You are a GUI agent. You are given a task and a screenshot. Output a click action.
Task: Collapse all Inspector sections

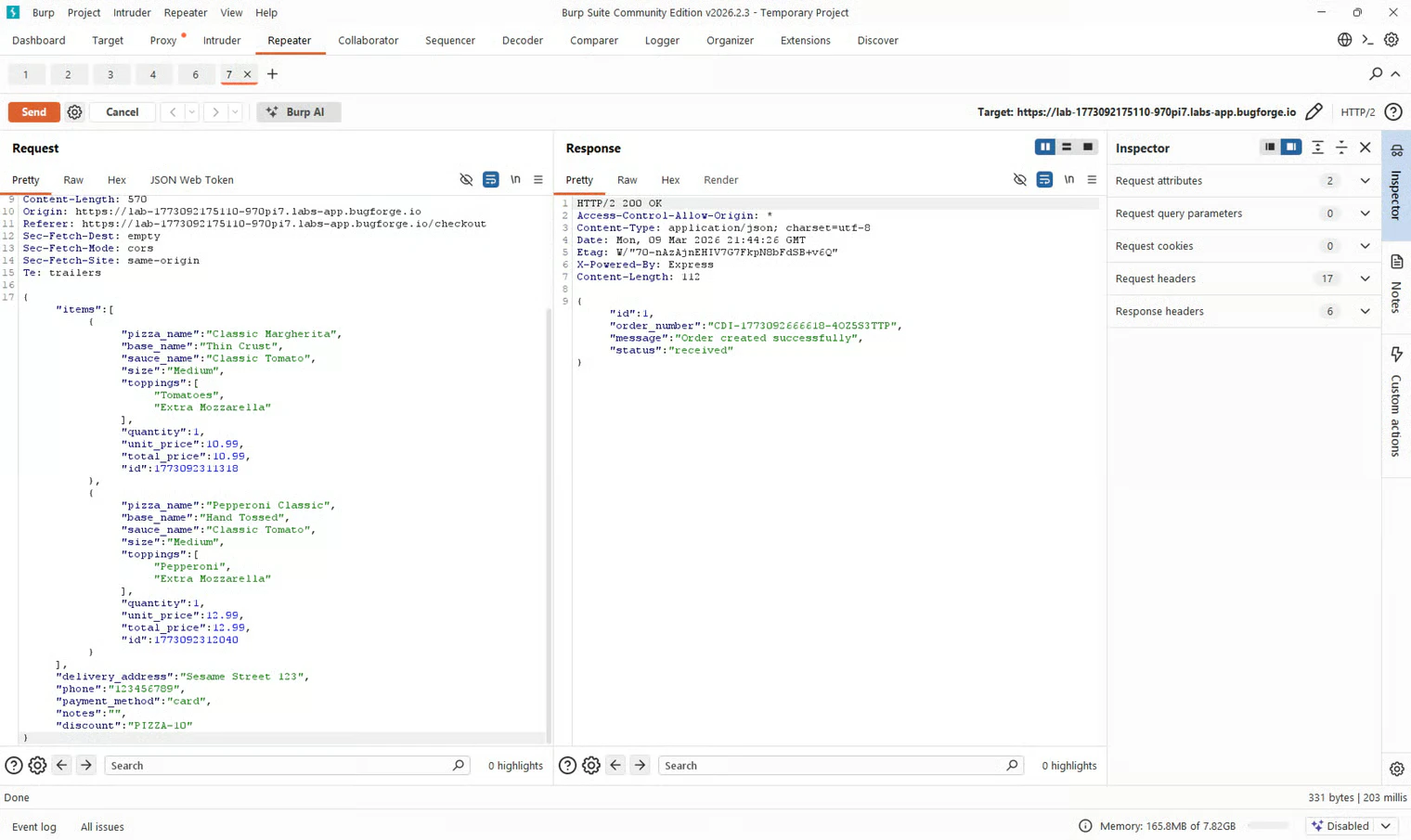tap(1341, 148)
